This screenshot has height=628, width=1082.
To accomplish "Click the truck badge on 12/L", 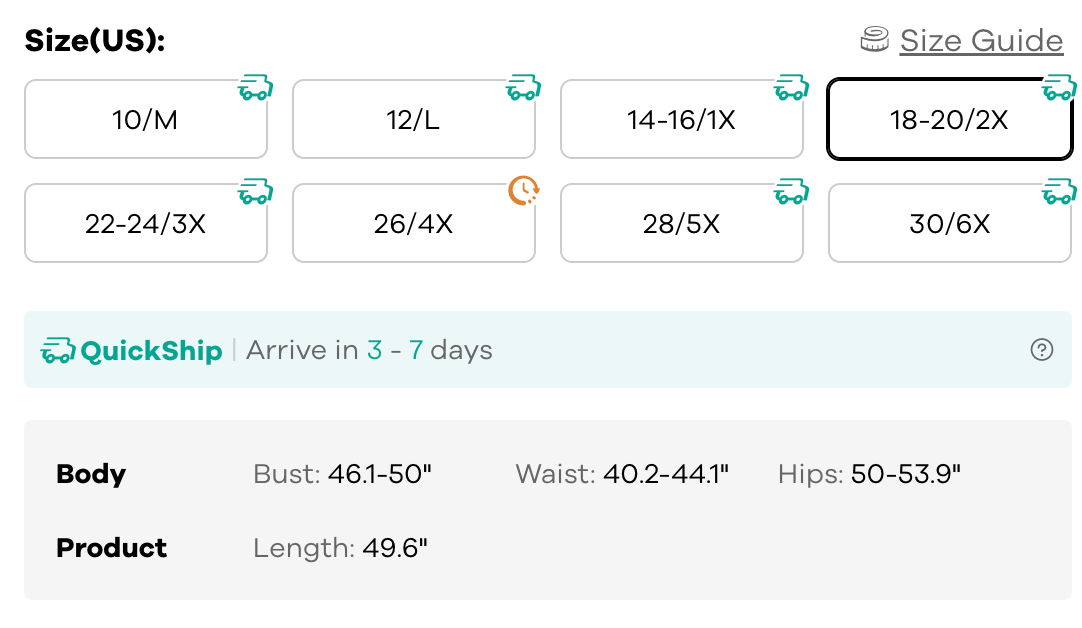I will coord(524,88).
